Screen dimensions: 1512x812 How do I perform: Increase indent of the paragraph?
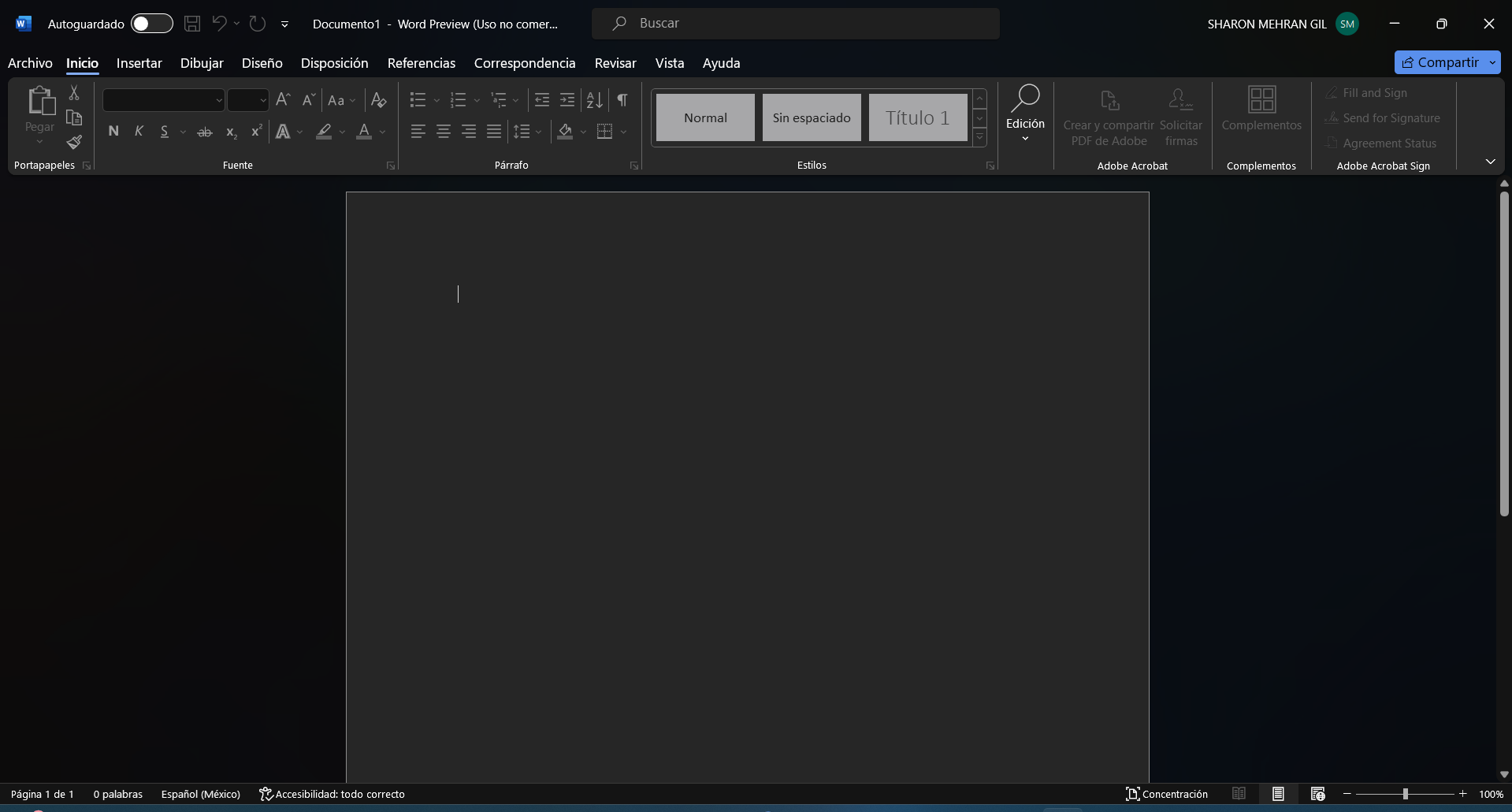click(x=567, y=100)
